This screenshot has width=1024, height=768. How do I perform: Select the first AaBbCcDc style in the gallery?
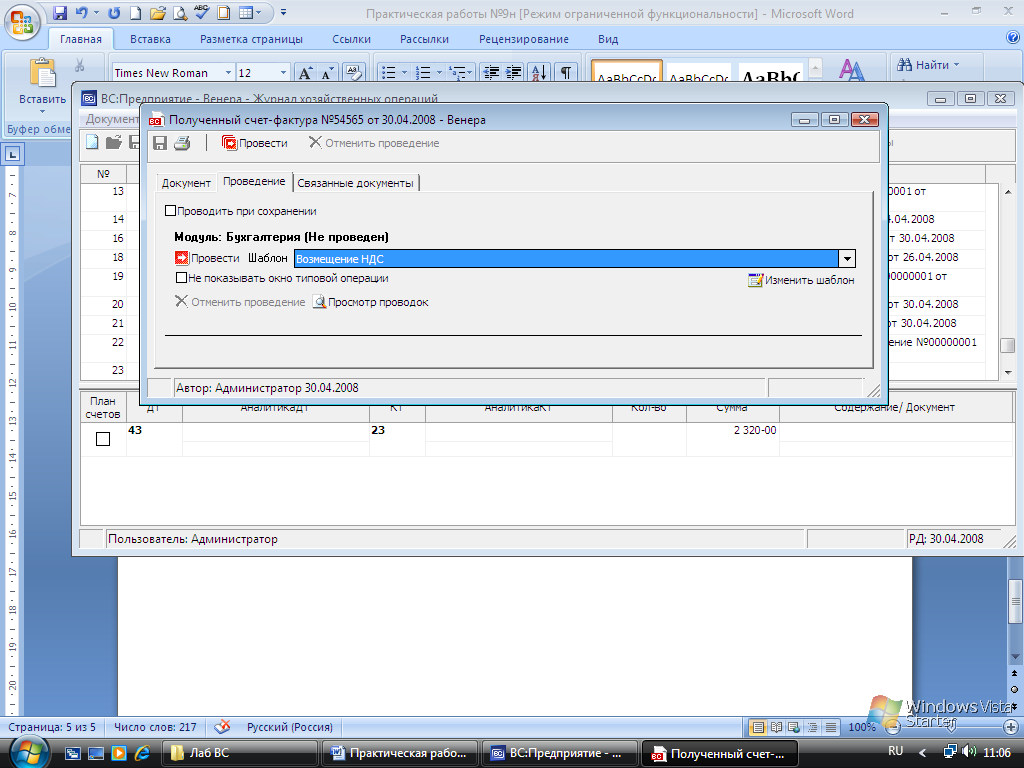626,72
